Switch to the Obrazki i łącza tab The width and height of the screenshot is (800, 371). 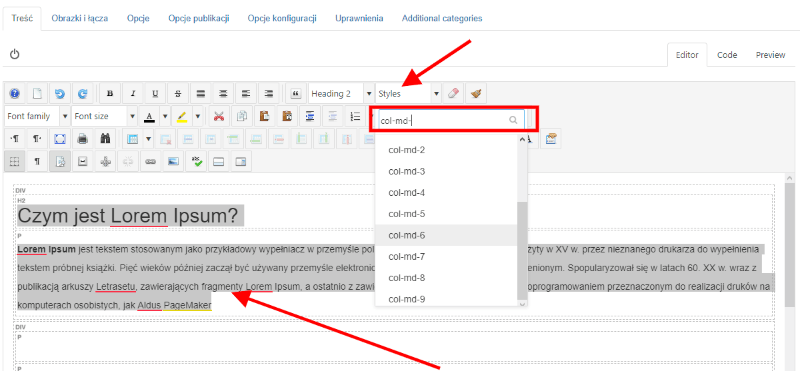click(80, 18)
